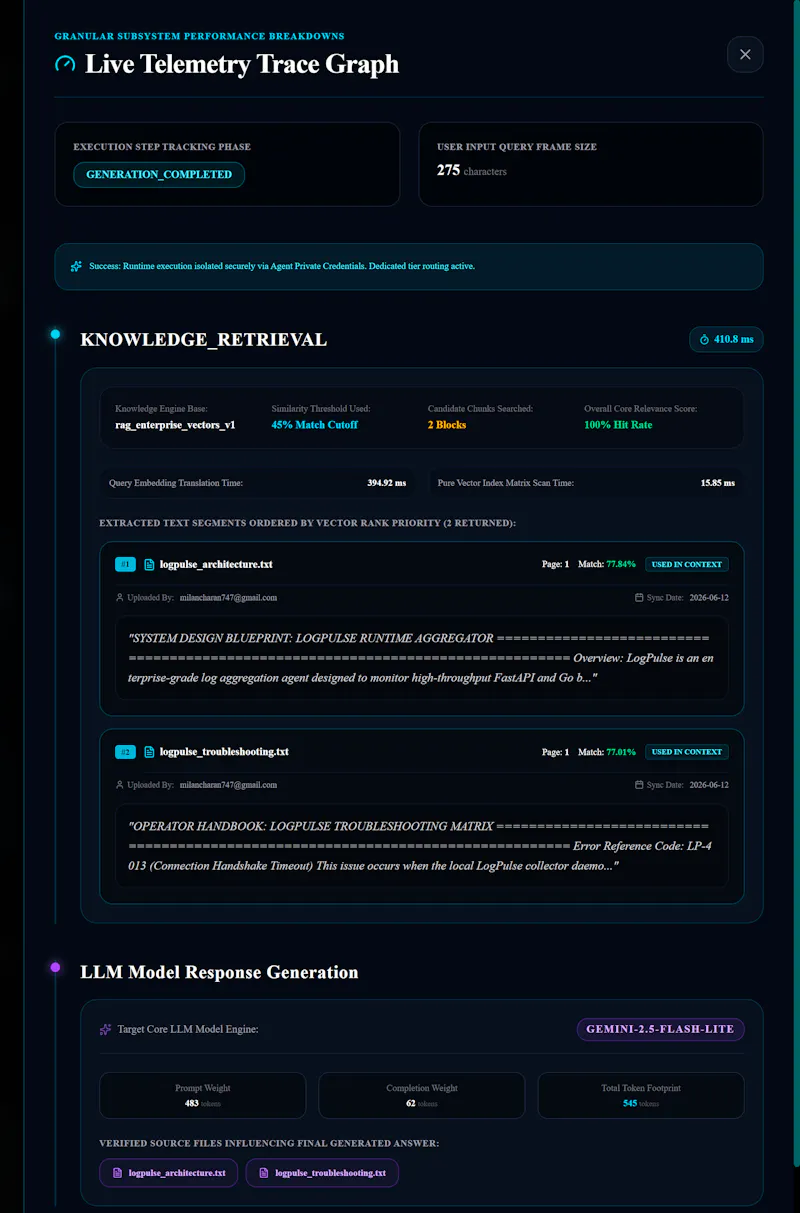Image resolution: width=800 pixels, height=1213 pixels.
Task: Click the GENERATION_COMPLETED status badge
Action: click(x=159, y=174)
